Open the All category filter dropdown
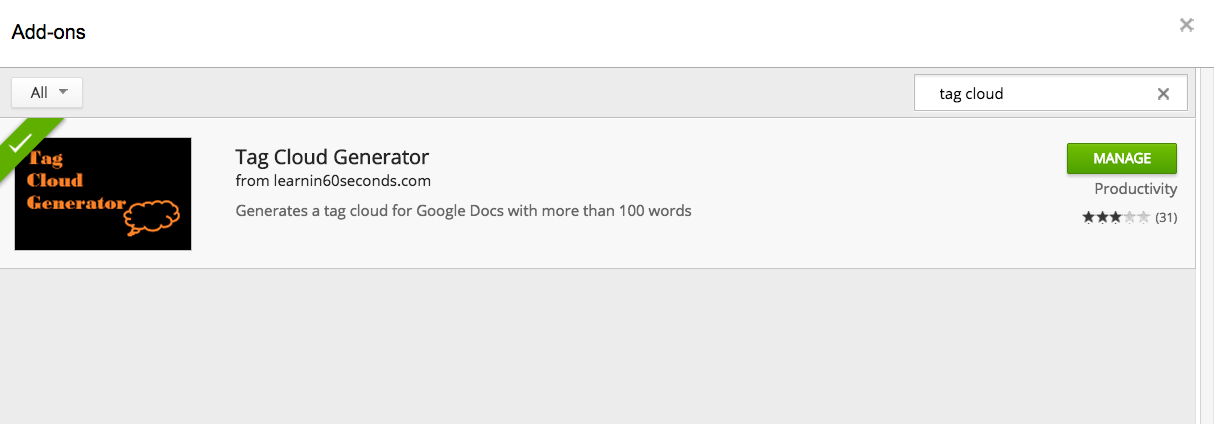Image resolution: width=1214 pixels, height=424 pixels. 47,92
